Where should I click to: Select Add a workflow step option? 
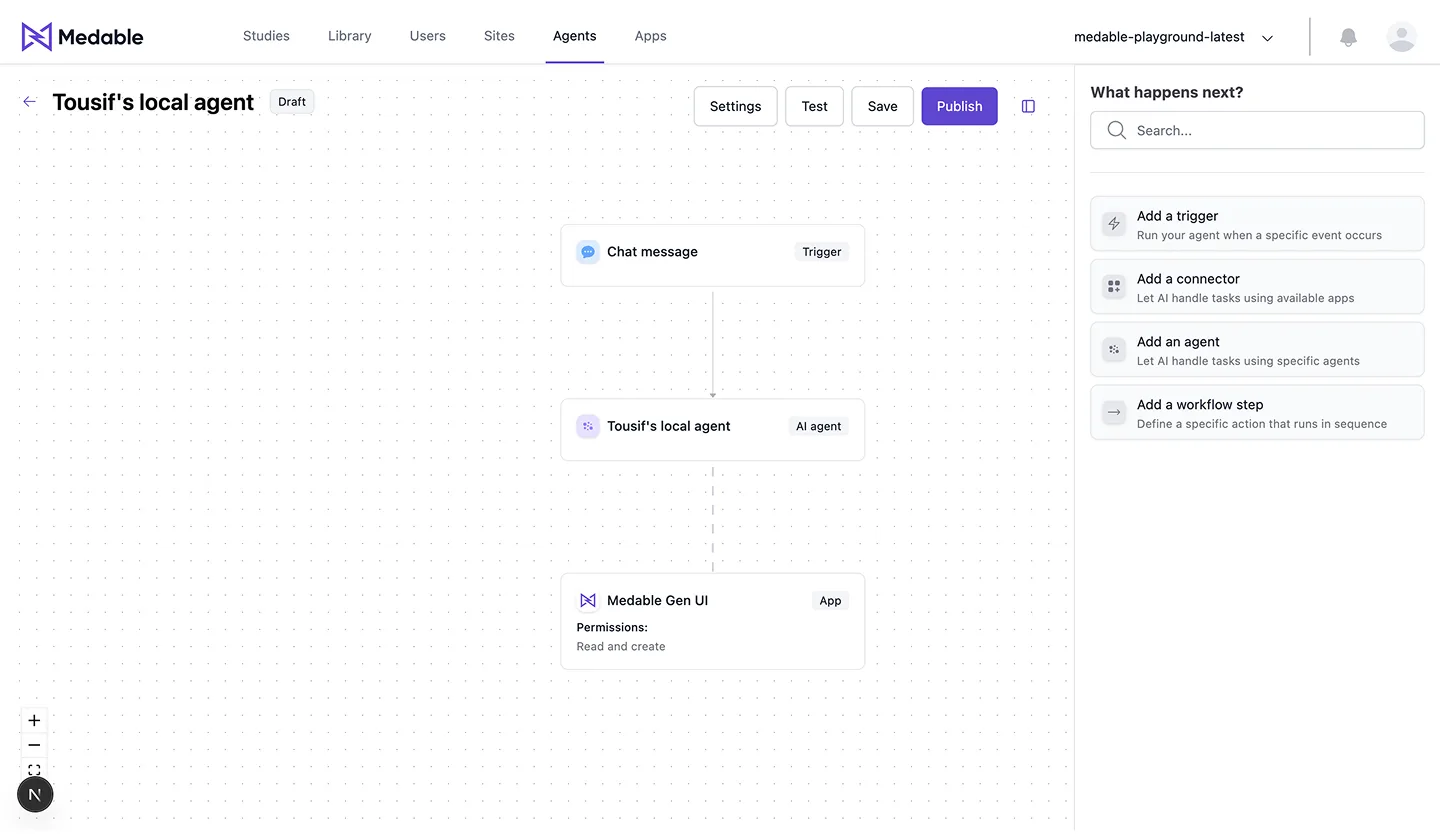coord(1257,413)
